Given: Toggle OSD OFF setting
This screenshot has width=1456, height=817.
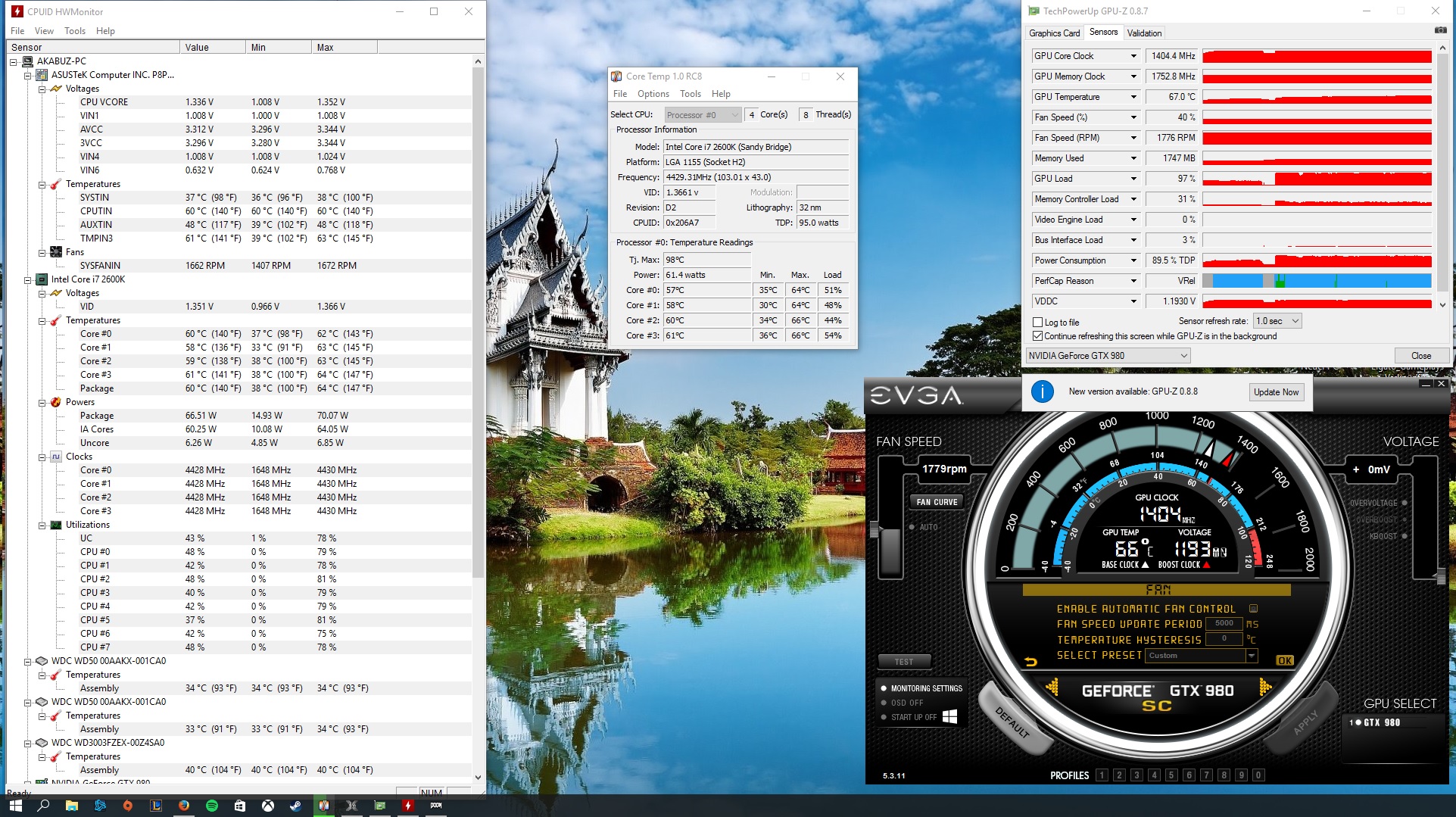Looking at the screenshot, I should click(884, 703).
